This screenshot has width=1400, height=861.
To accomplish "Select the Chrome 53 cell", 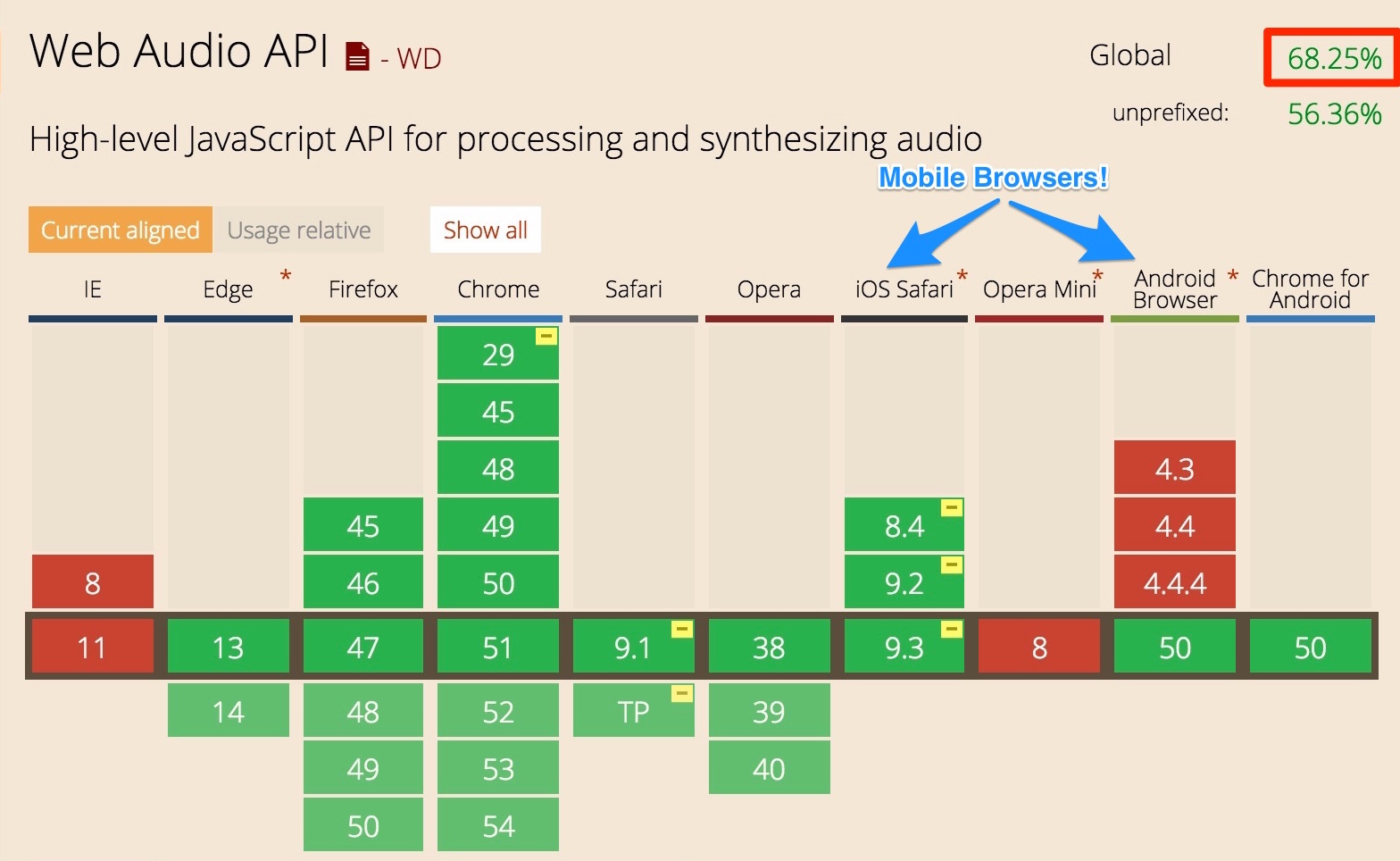I will pos(498,767).
